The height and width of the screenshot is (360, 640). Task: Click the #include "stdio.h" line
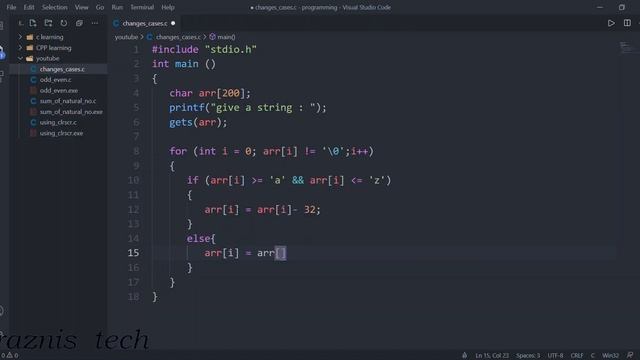[x=204, y=49]
